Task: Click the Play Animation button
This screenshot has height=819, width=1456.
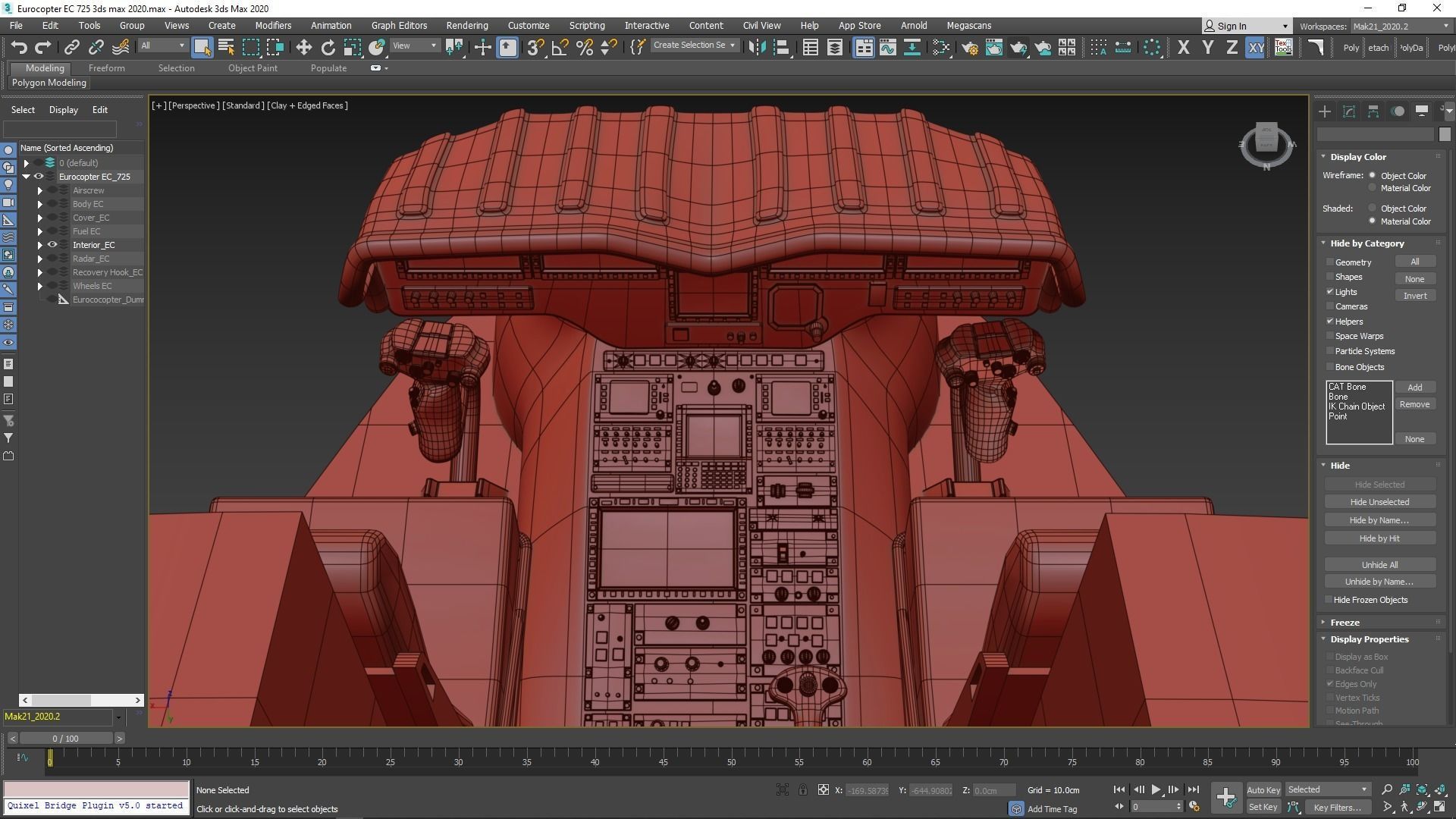Action: click(x=1156, y=789)
